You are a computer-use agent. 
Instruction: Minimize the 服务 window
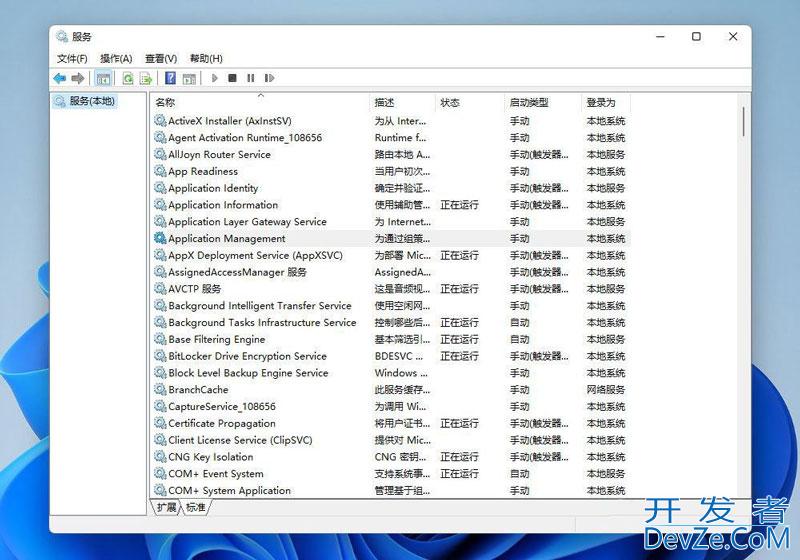tap(660, 37)
